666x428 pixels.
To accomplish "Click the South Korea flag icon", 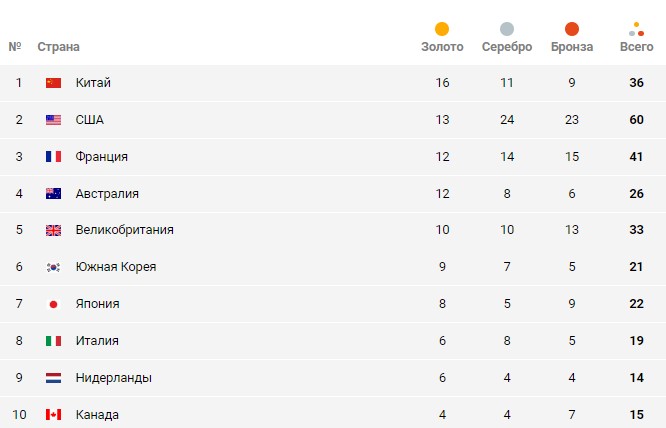I will click(x=54, y=267).
